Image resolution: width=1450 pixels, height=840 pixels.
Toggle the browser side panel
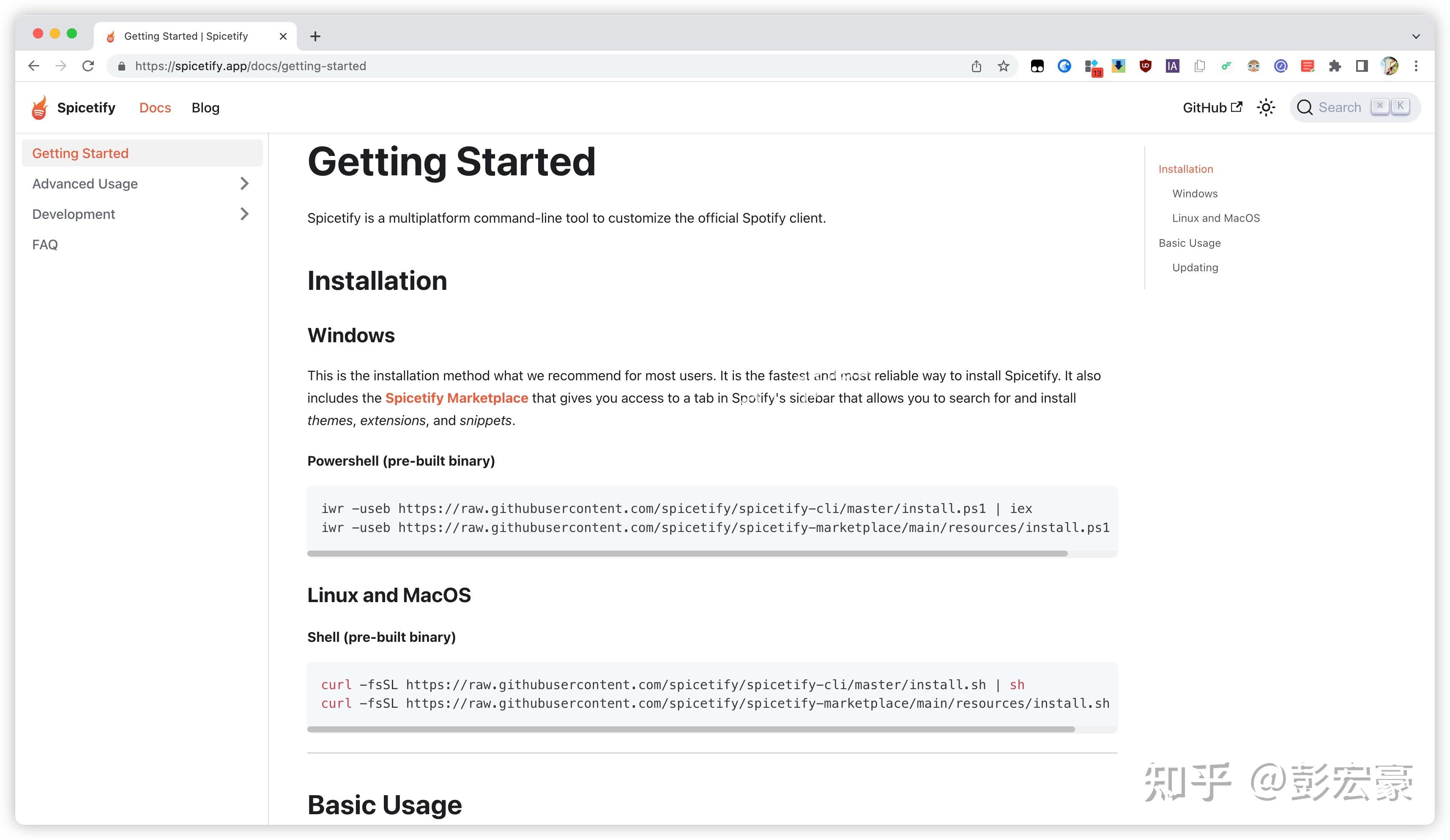pos(1362,66)
